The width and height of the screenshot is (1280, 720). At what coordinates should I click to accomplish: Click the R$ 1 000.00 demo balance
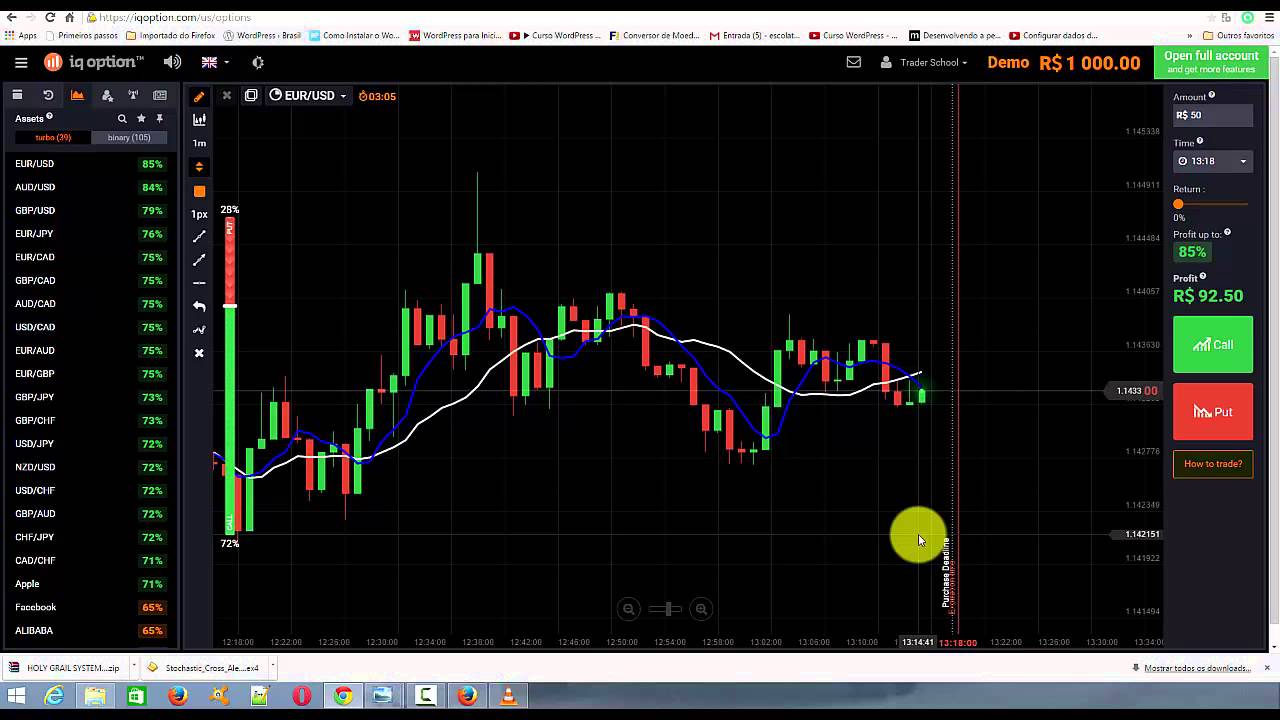point(1089,62)
